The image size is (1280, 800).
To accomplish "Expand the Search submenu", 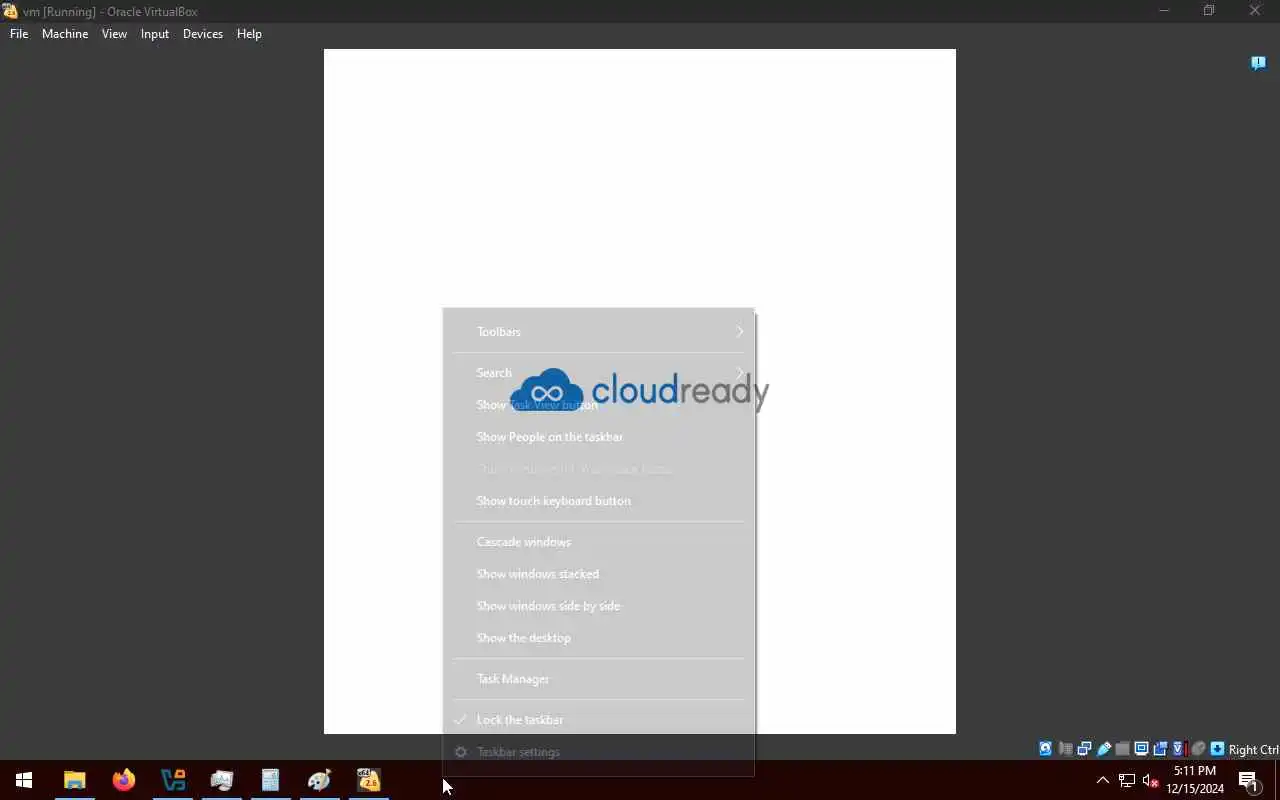I will (599, 372).
